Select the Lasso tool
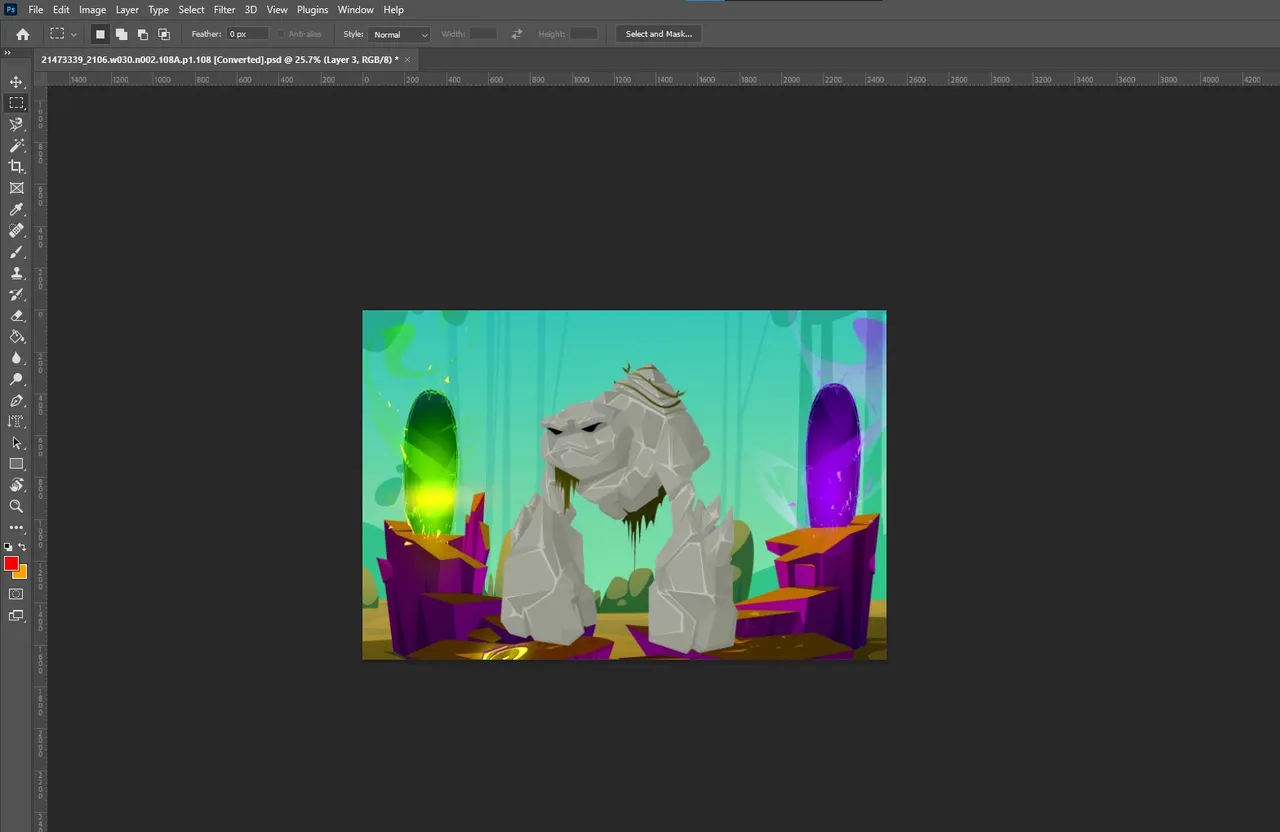 point(16,124)
